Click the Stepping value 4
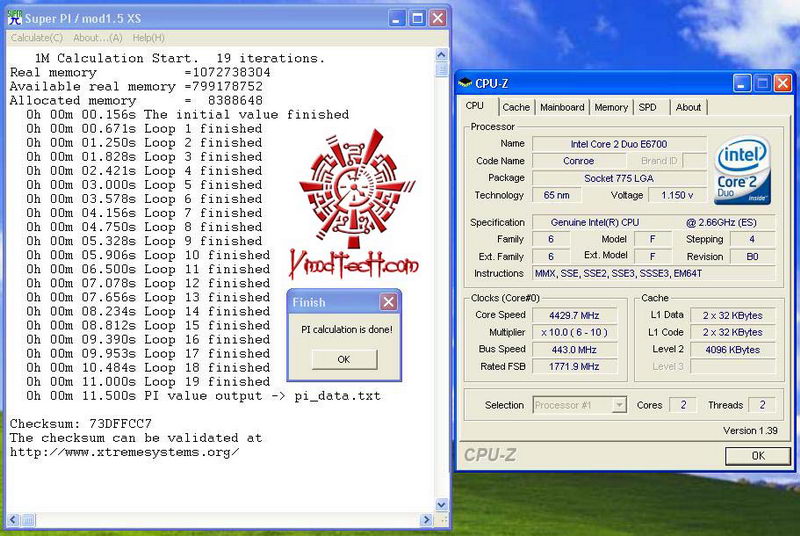Image resolution: width=800 pixels, height=536 pixels. click(x=753, y=239)
